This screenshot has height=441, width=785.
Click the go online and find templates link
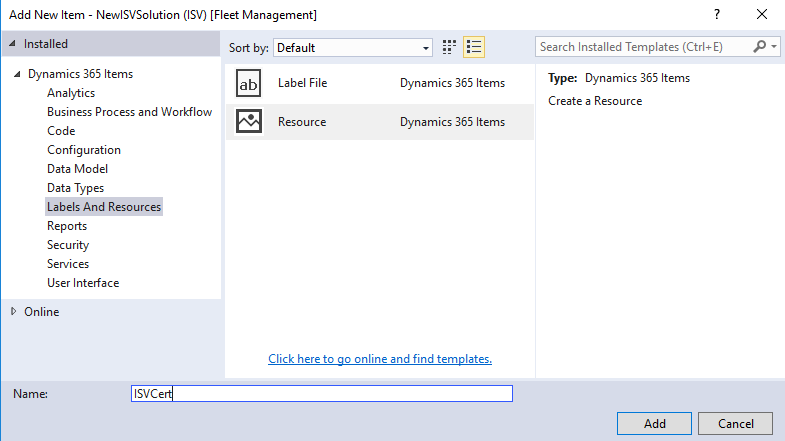(380, 359)
